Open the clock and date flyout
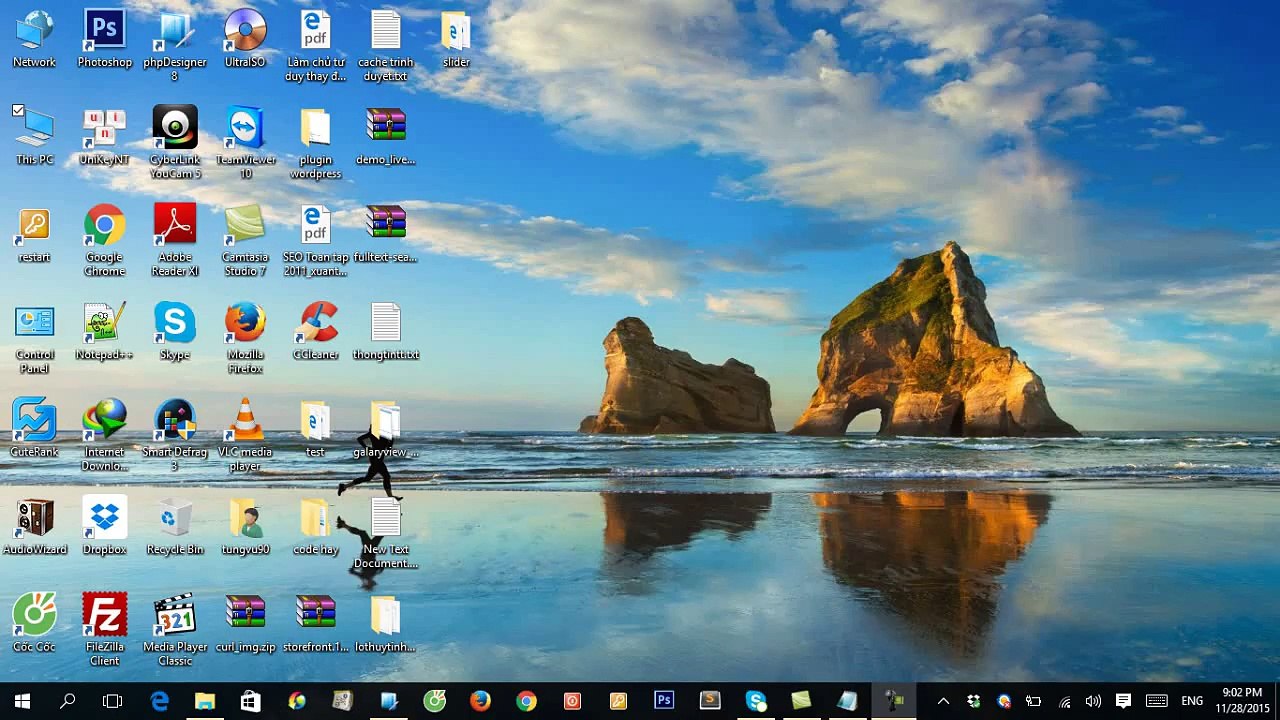The width and height of the screenshot is (1280, 720). [x=1242, y=700]
